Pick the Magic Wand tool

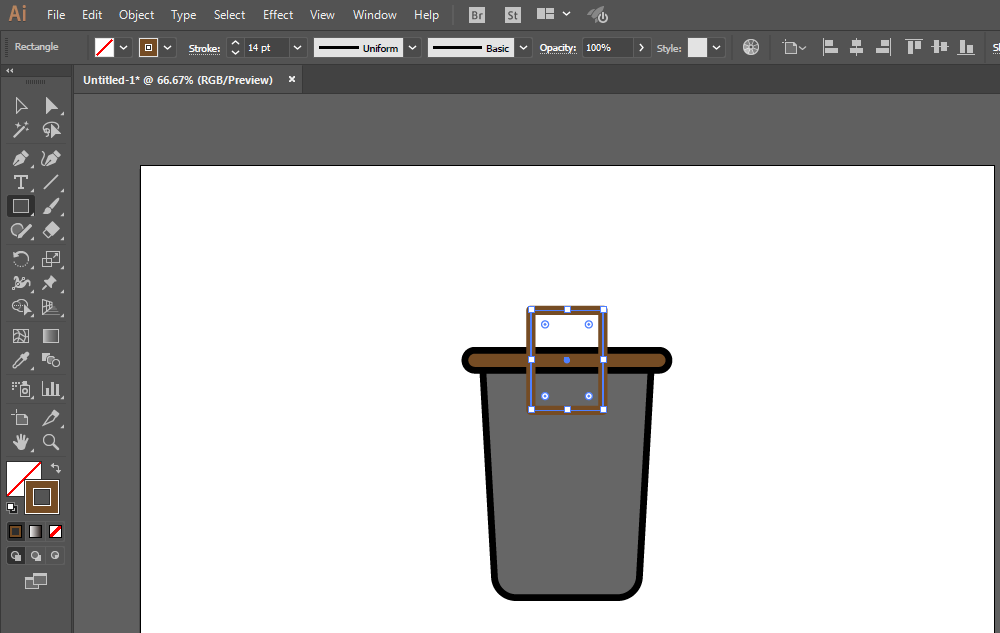point(20,130)
